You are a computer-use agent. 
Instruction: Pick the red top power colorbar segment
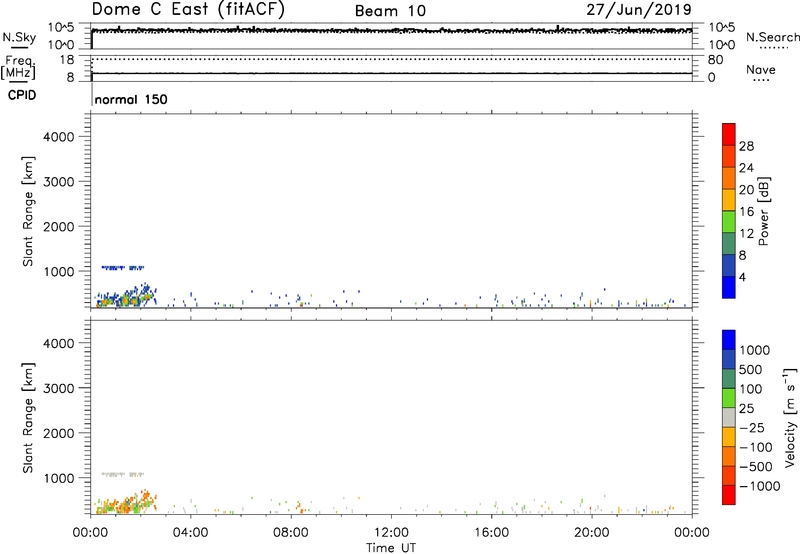(x=729, y=134)
